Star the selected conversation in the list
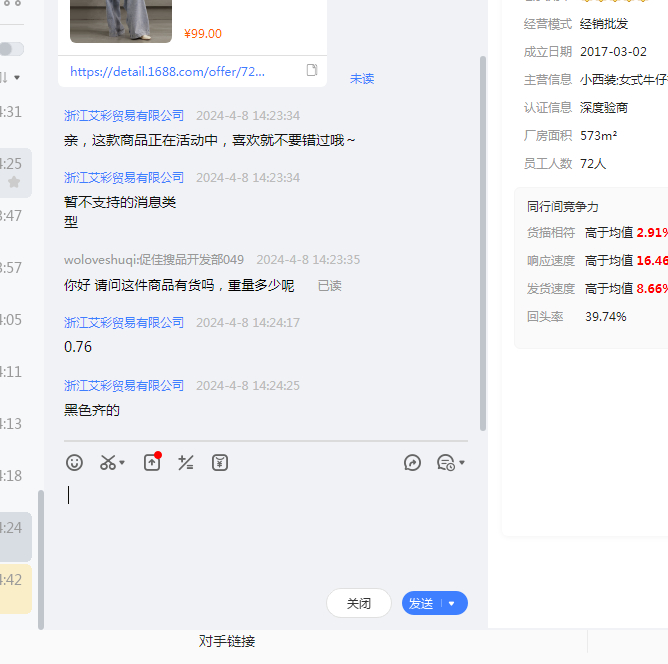This screenshot has height=664, width=668. [x=14, y=183]
